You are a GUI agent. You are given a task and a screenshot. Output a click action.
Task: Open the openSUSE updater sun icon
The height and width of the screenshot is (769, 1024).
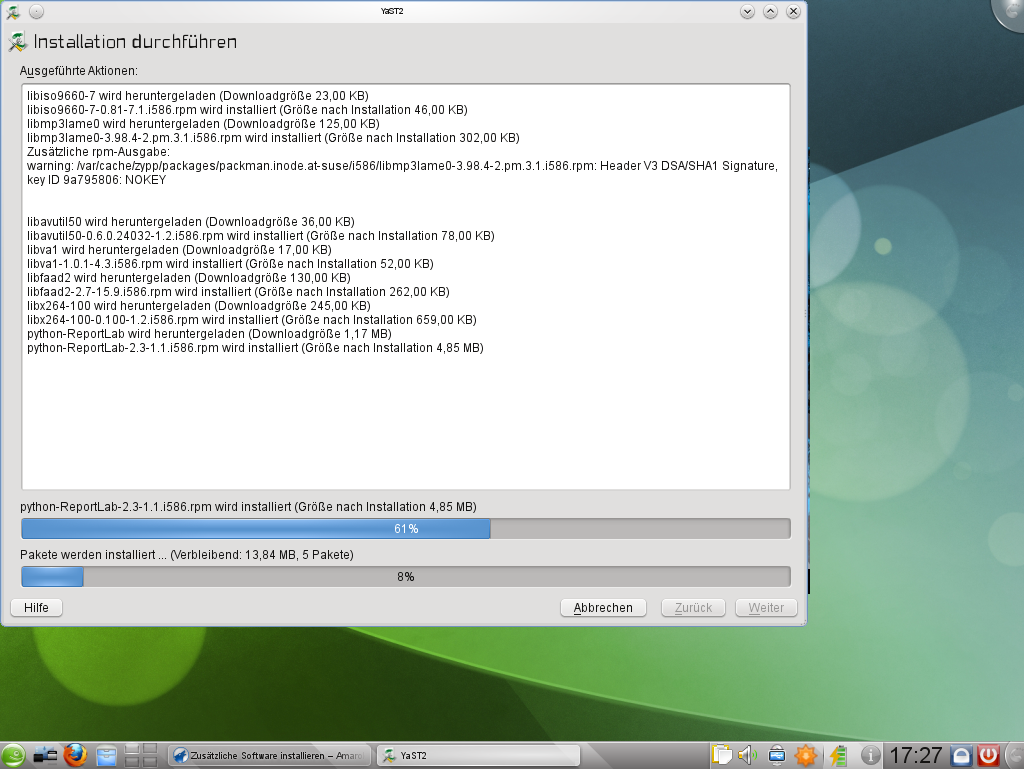(805, 755)
